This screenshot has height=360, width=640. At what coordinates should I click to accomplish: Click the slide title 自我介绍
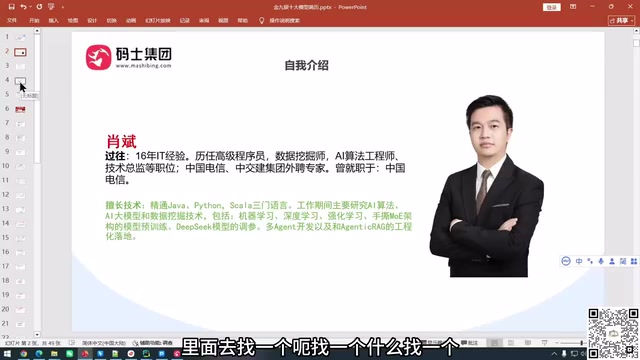click(x=307, y=65)
